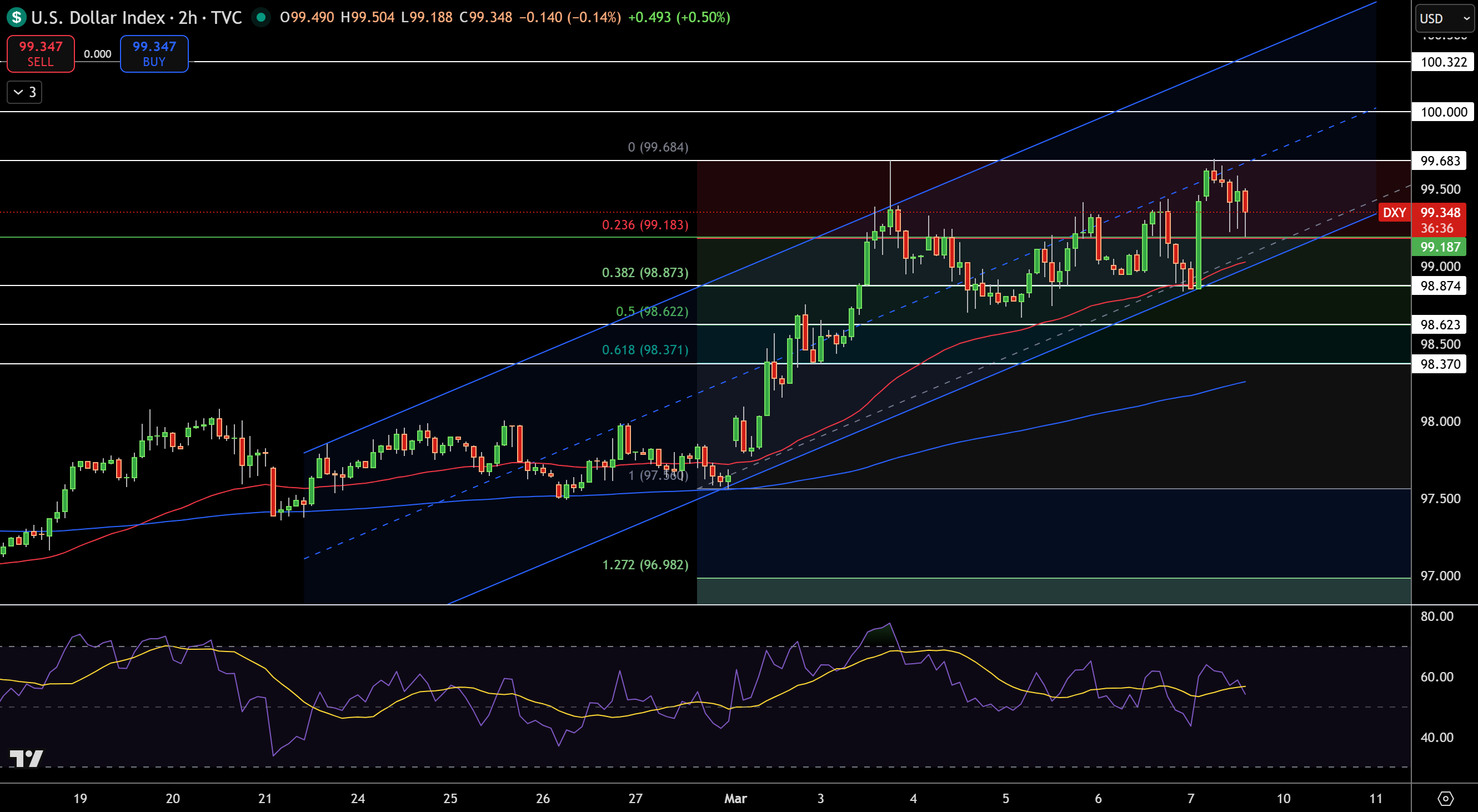
Task: Click the 19 date on time axis
Action: pos(81,798)
